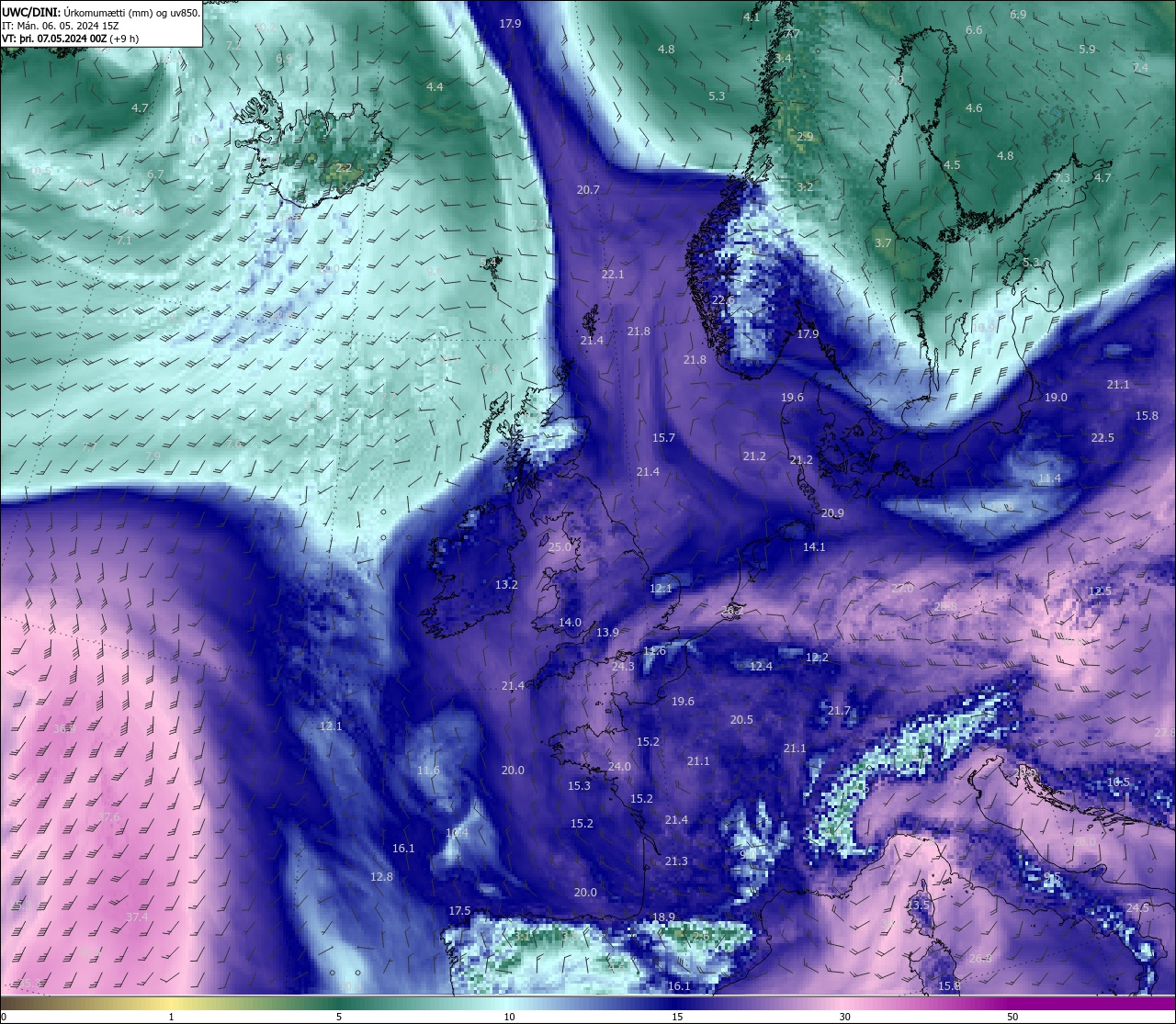Click the 4.1 value in northern Norway
1176x1024 pixels.
[752, 17]
